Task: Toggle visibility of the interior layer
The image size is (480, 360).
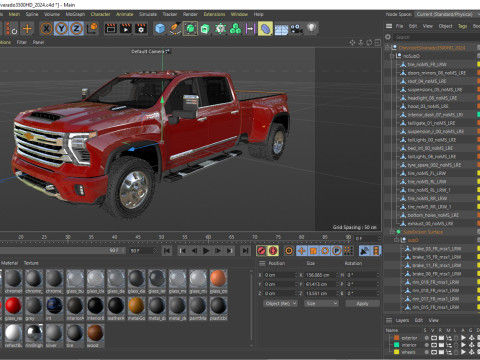Action: 434,345
